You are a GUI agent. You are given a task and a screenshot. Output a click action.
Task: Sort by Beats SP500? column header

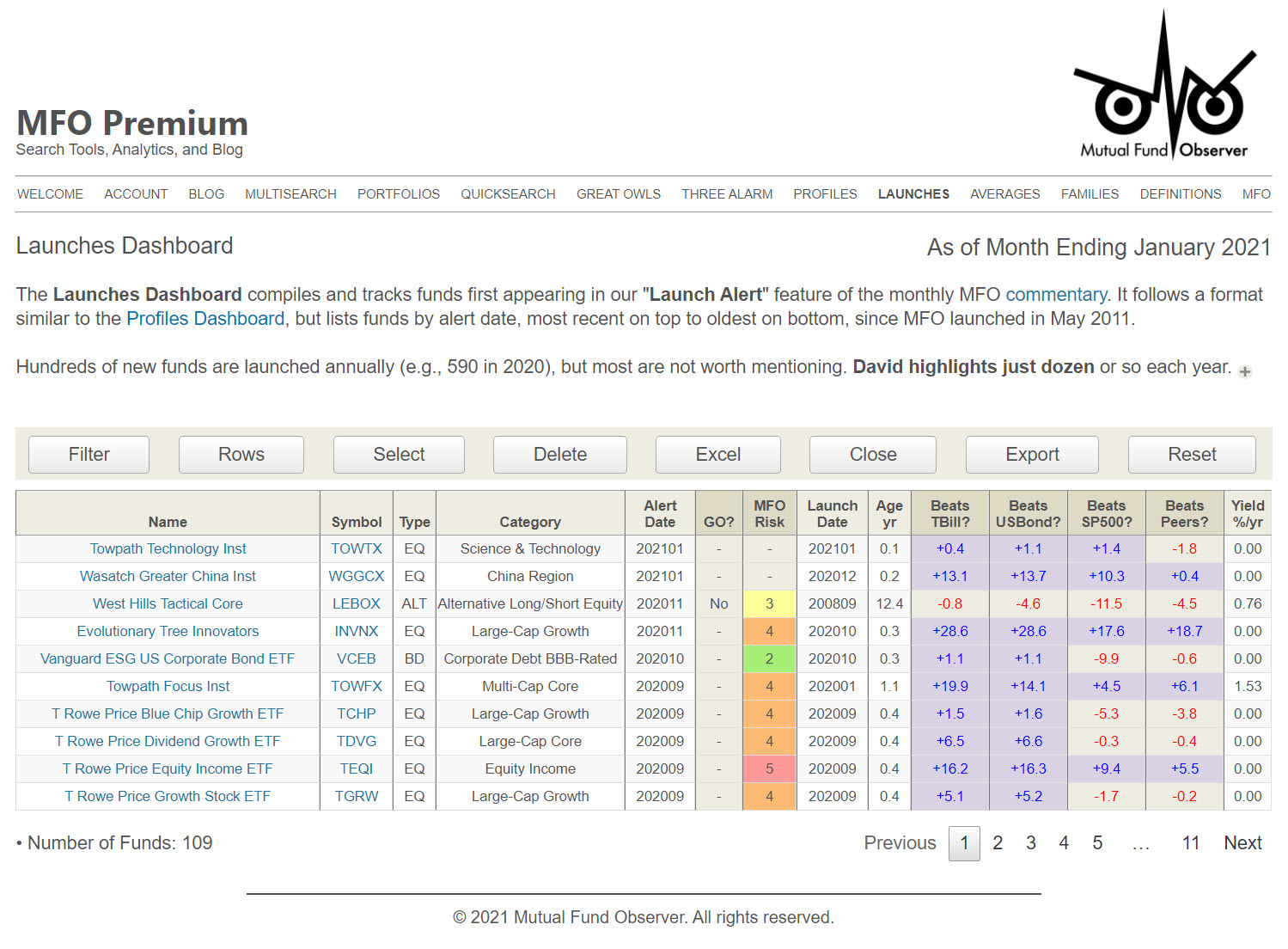click(1107, 513)
